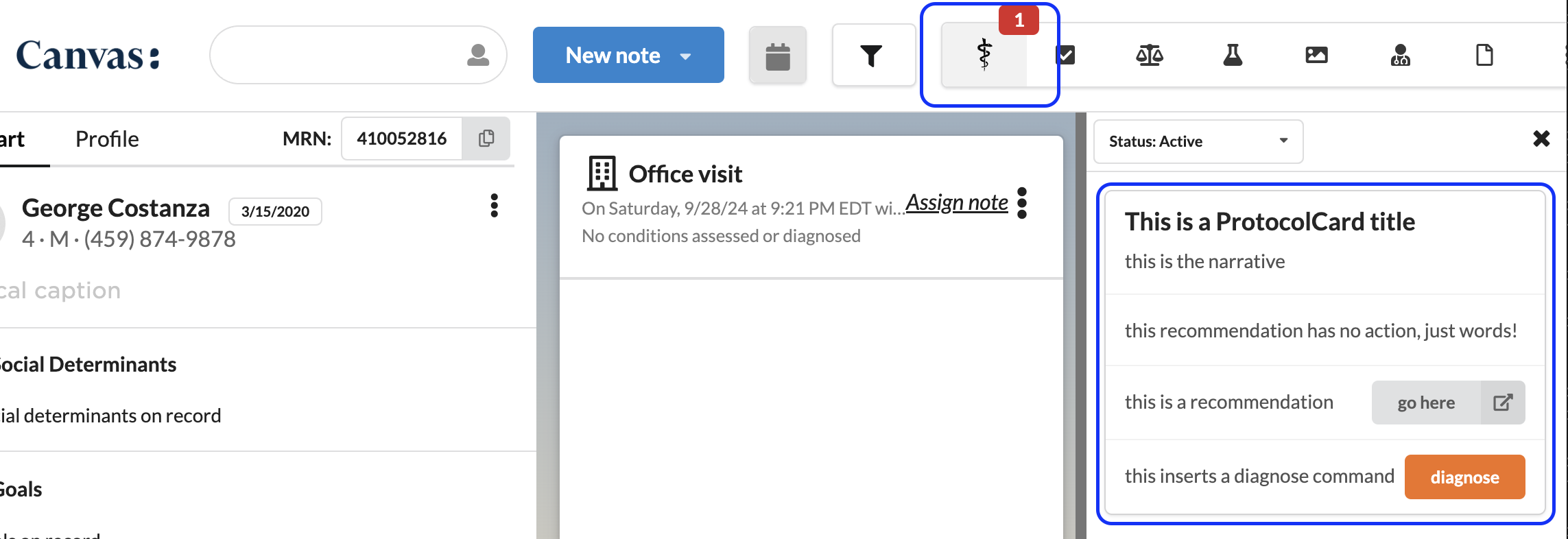The height and width of the screenshot is (539, 1568).
Task: Open George Costanza's options menu
Action: pyautogui.click(x=494, y=206)
